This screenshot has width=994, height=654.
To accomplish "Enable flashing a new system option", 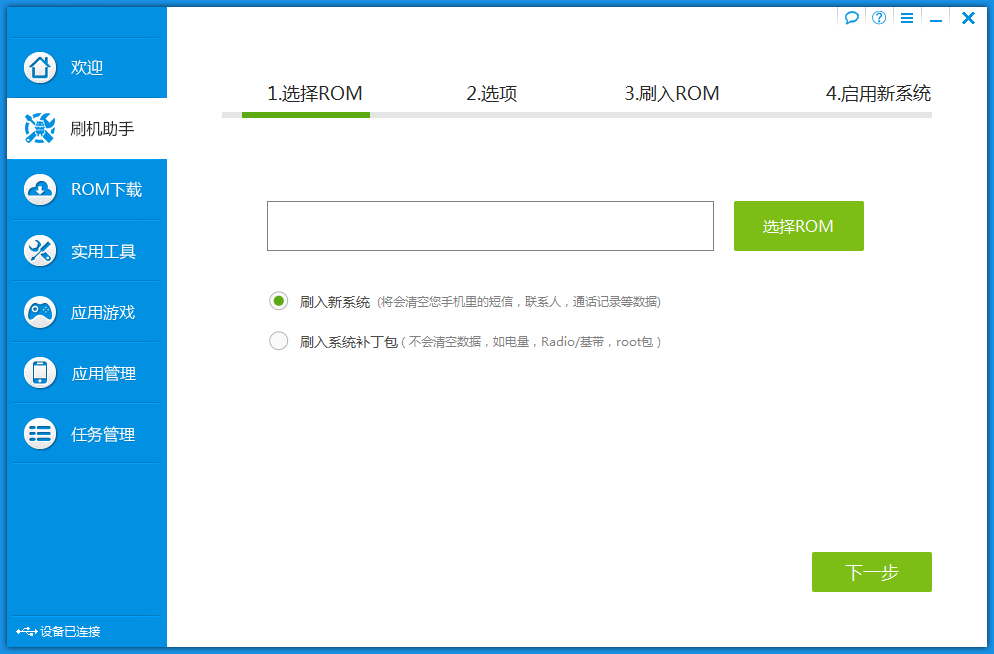I will [278, 300].
